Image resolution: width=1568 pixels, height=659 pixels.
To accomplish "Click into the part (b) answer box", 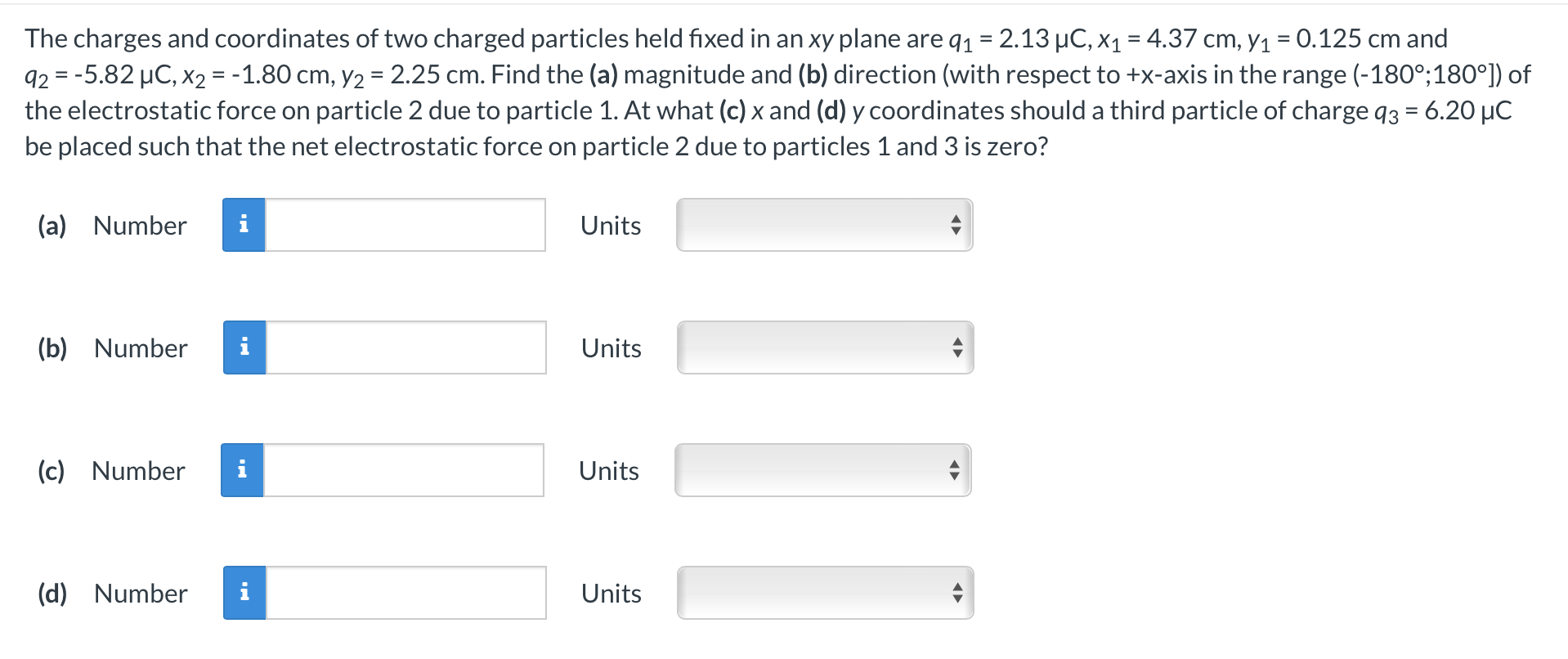I will point(405,347).
